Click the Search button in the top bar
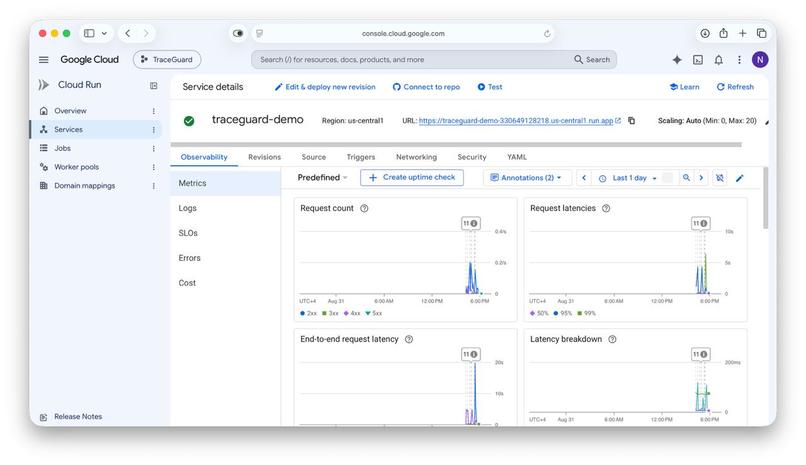 (592, 60)
